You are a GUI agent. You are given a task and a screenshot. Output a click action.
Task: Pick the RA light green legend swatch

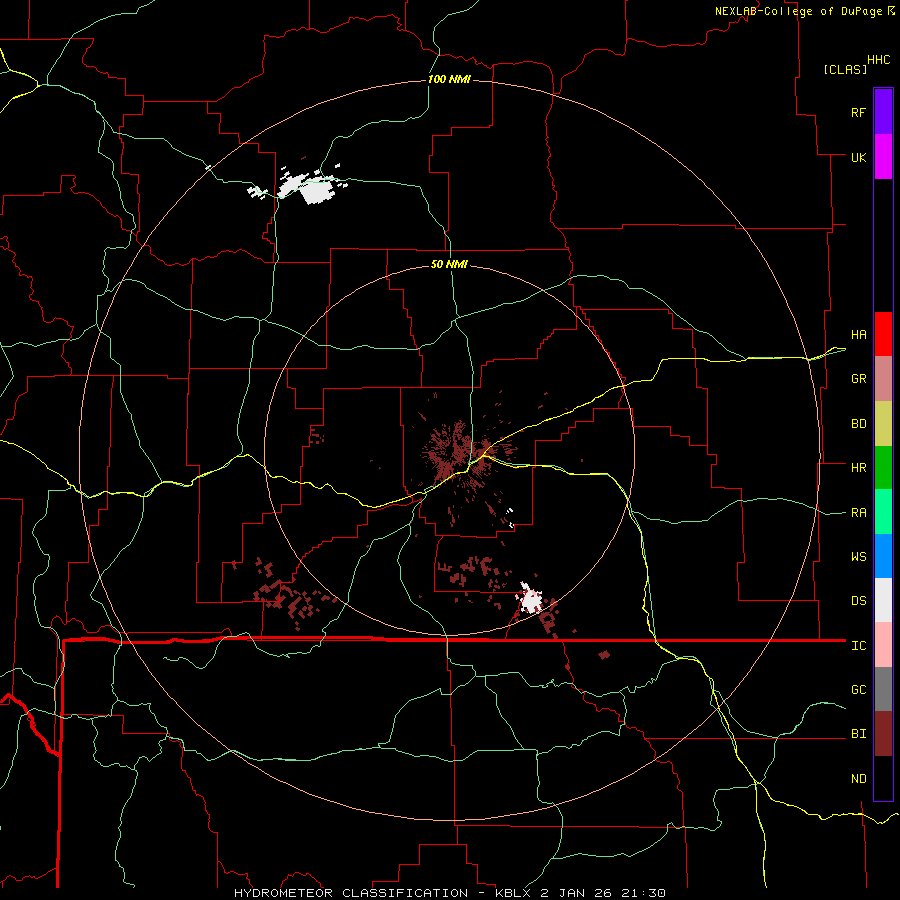point(883,512)
